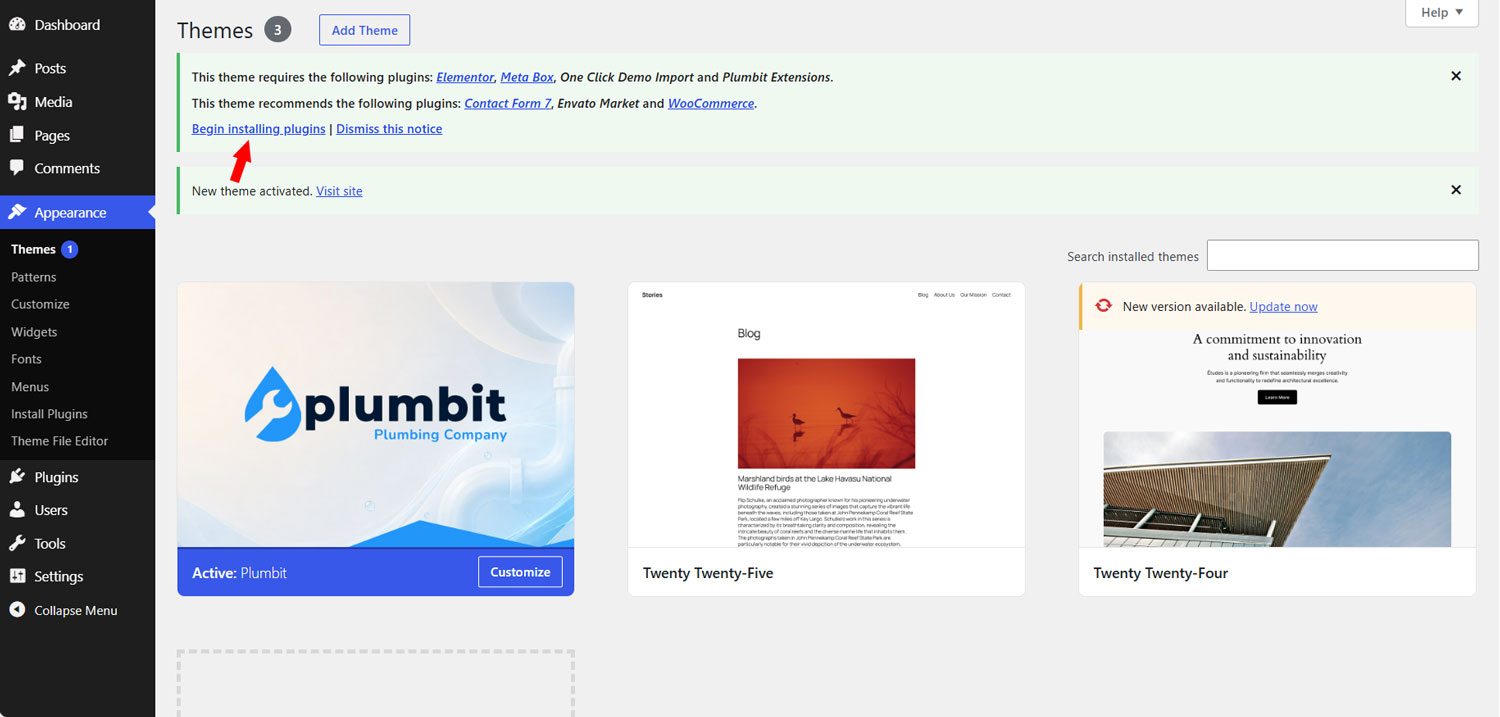Dismiss the required plugins notice with X

point(1456,76)
